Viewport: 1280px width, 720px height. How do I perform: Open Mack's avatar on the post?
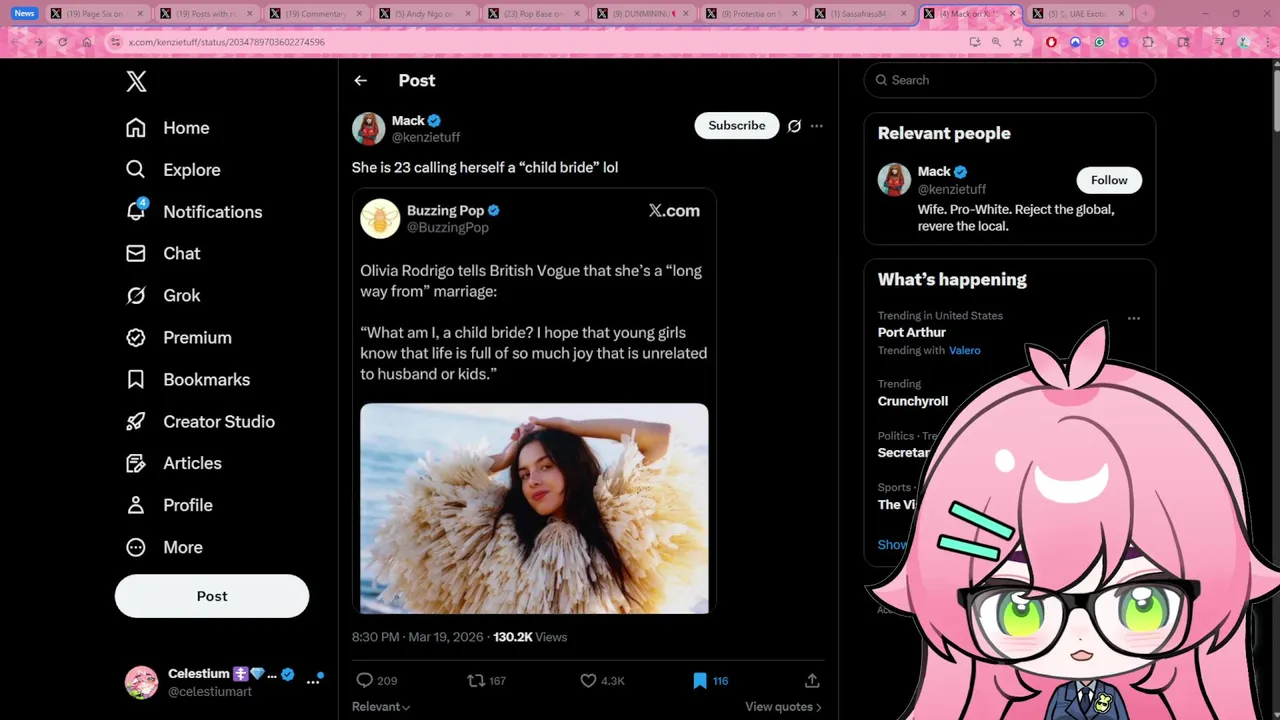click(368, 129)
